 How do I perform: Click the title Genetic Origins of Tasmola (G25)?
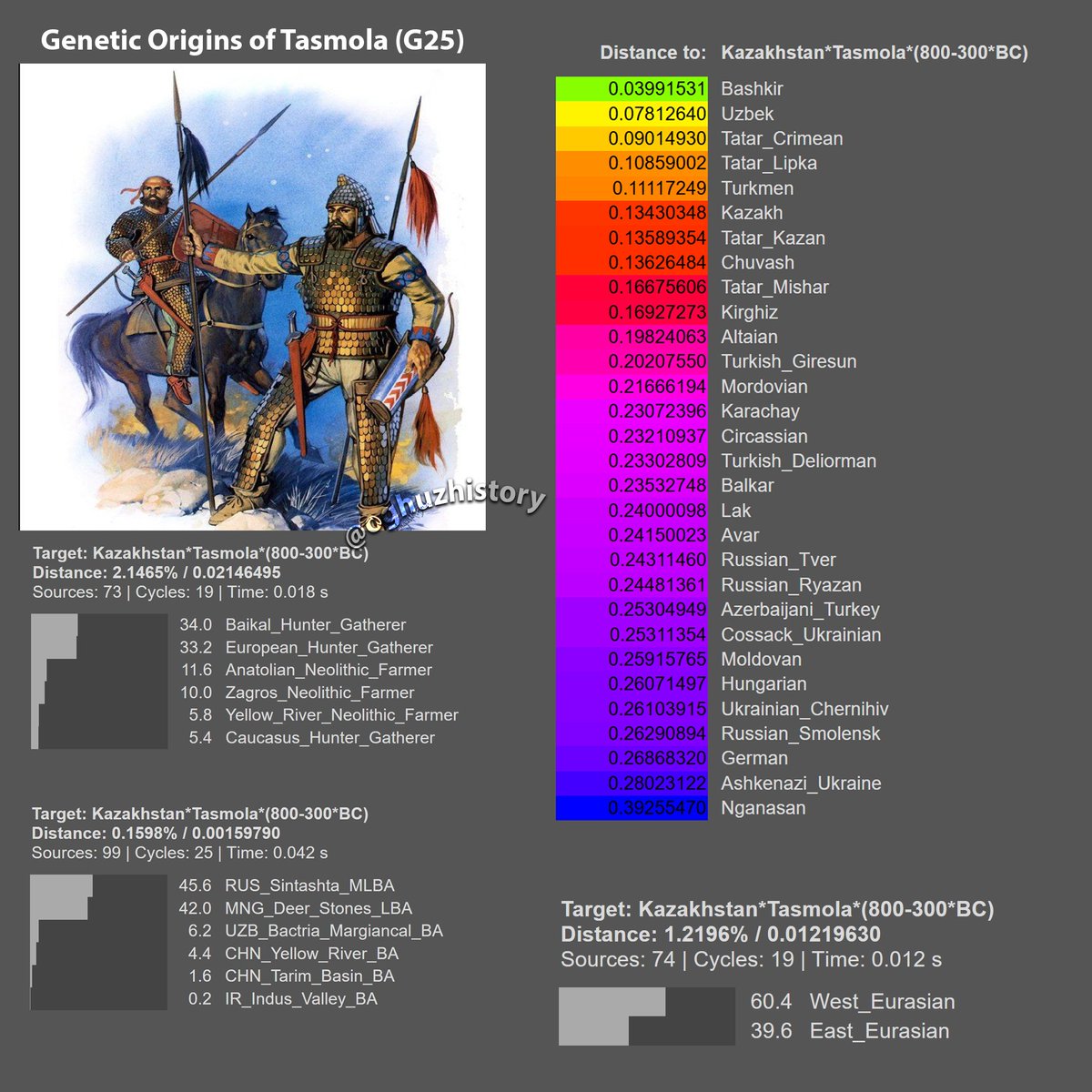[253, 40]
